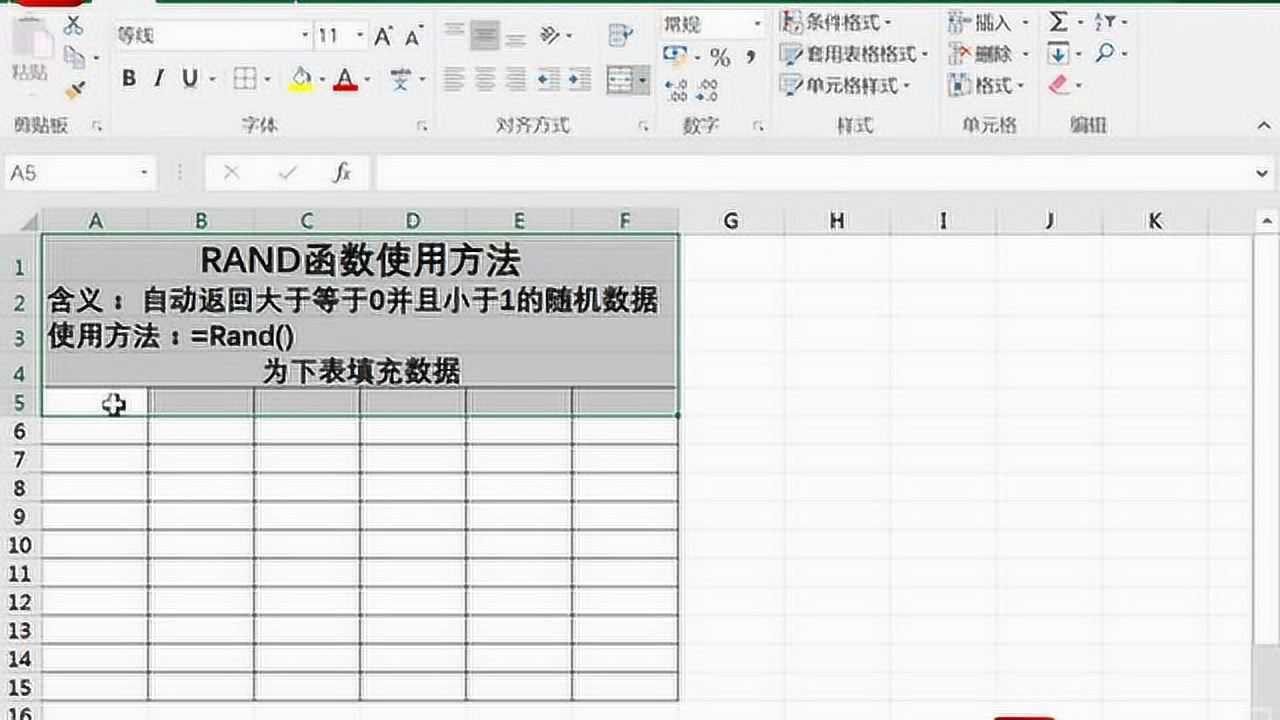
Task: Center text horizontally
Action: [x=485, y=79]
